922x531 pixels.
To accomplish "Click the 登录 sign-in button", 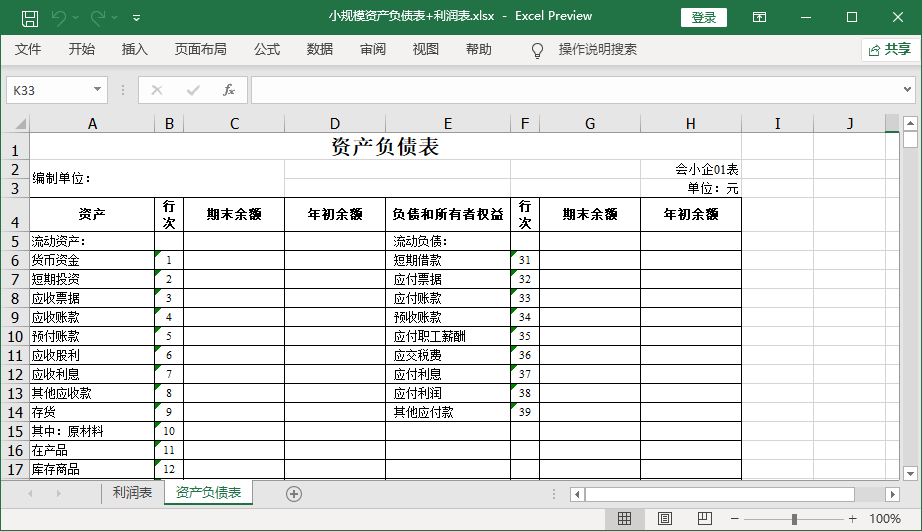I will [x=703, y=17].
